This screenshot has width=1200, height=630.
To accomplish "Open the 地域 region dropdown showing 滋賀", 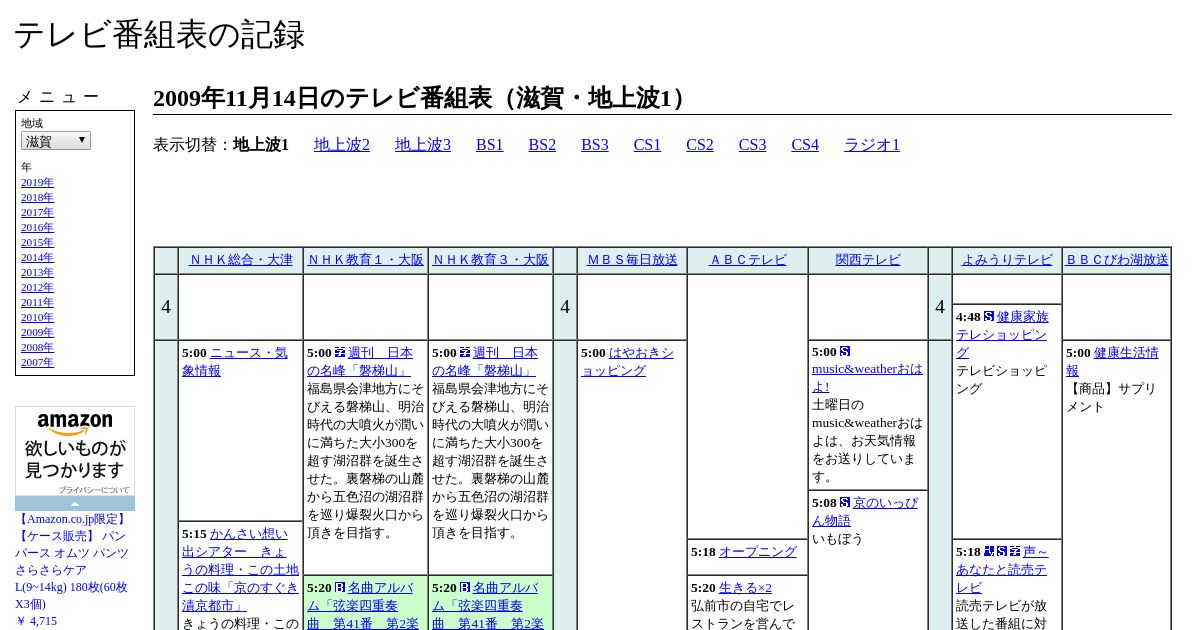I will (56, 141).
